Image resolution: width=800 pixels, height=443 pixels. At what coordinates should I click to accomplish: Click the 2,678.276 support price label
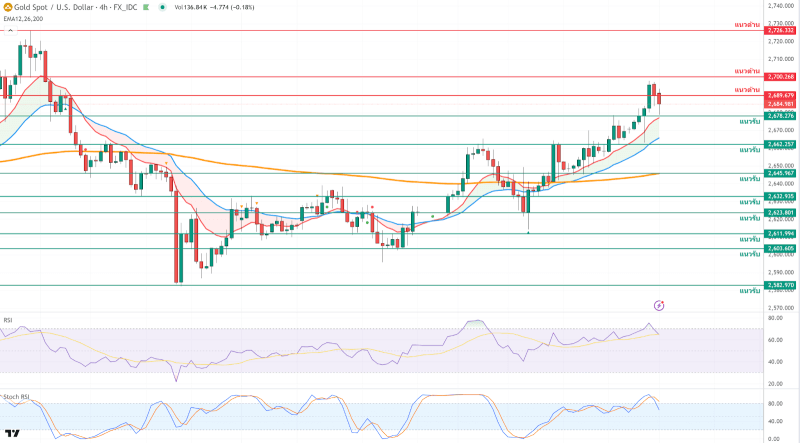pos(780,116)
